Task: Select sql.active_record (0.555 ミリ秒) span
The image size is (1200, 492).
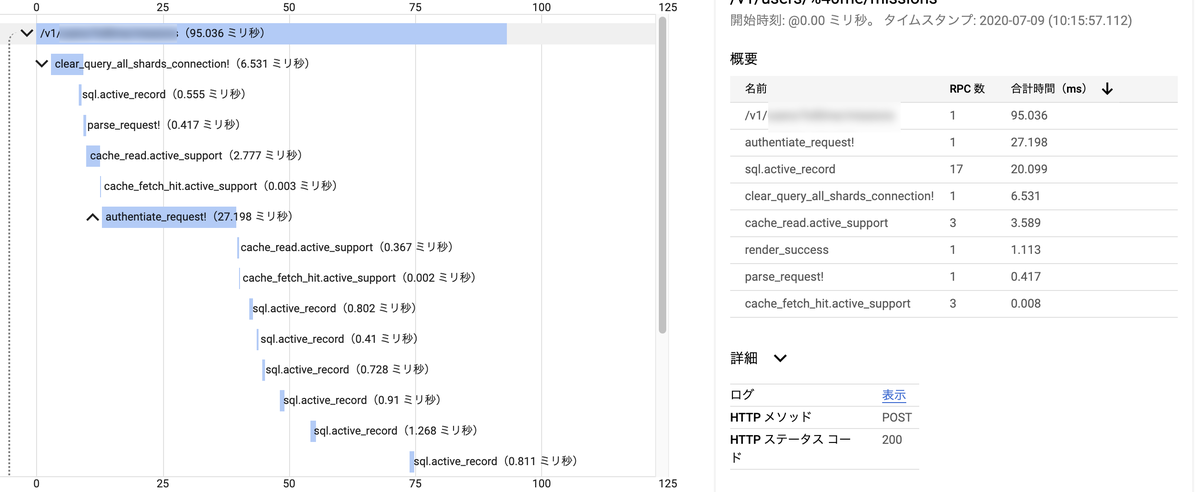Action: pos(163,94)
